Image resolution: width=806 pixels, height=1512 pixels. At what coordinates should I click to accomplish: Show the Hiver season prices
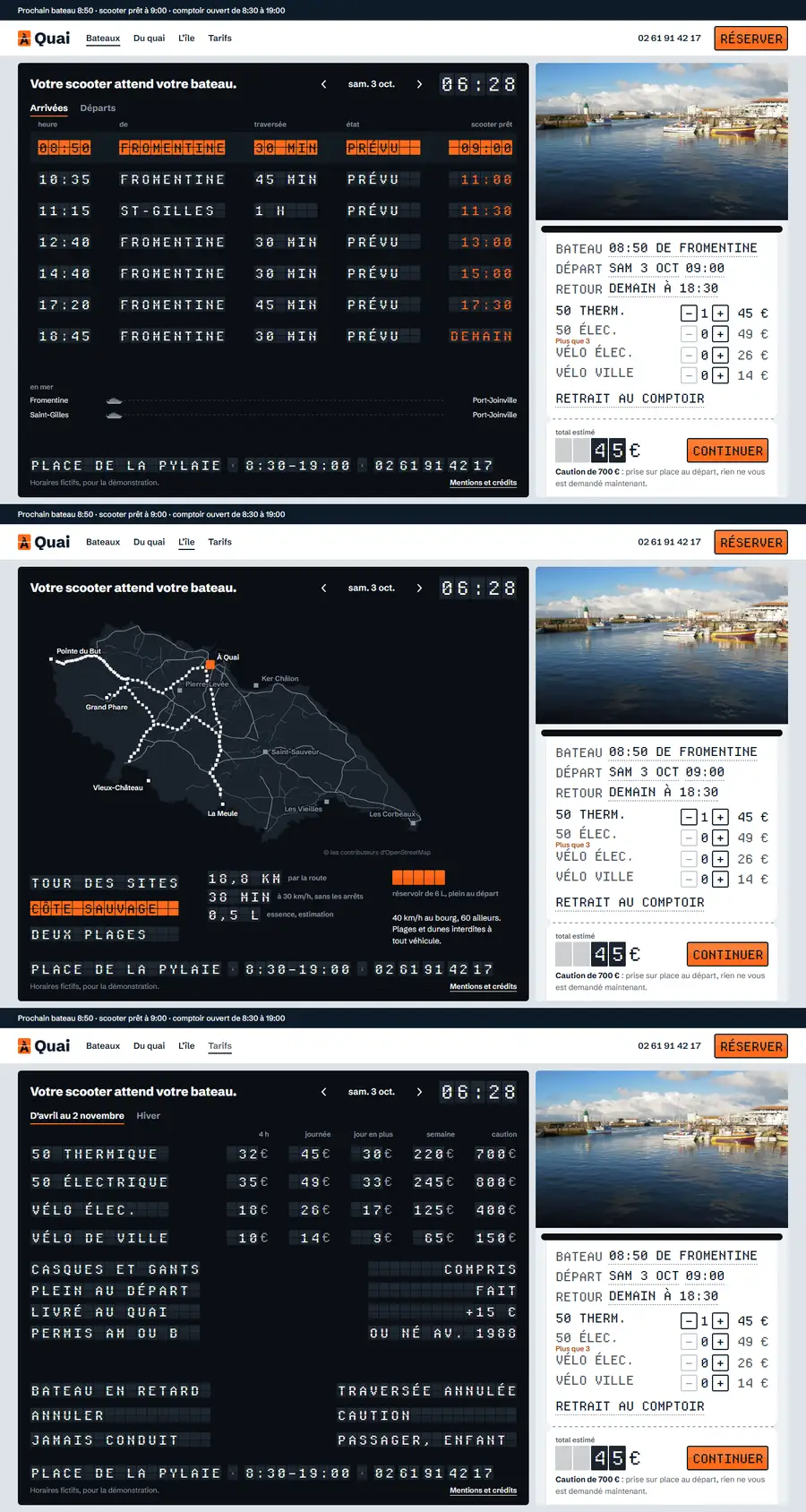pos(149,1116)
